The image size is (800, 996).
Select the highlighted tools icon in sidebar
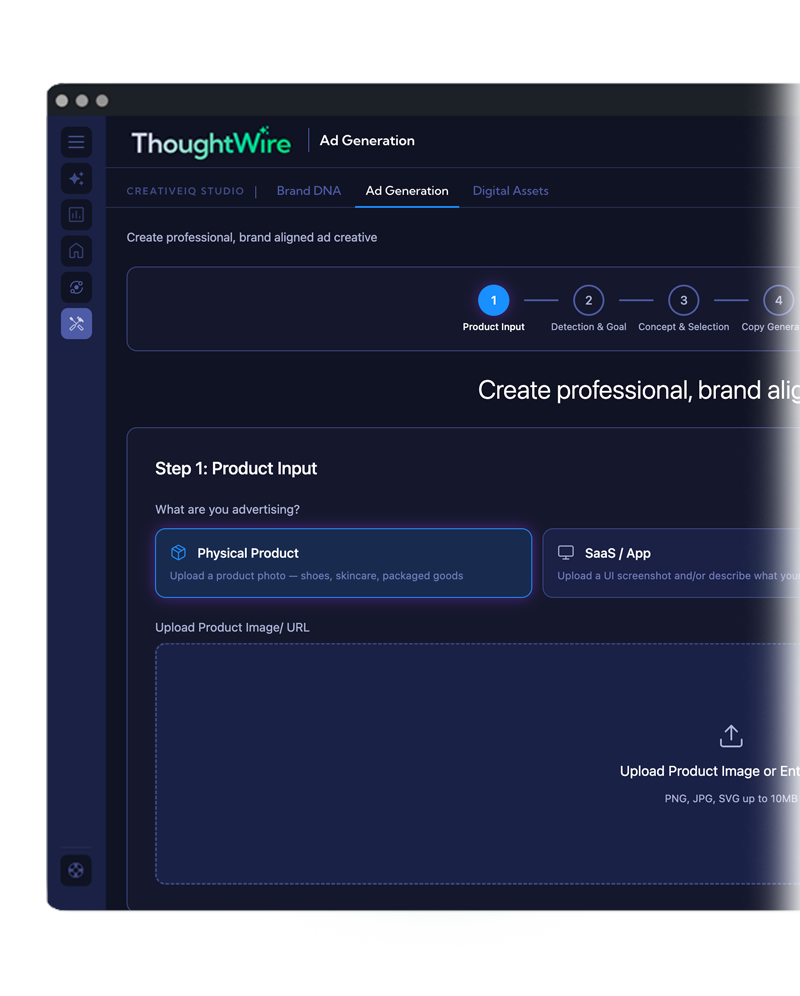pos(76,324)
